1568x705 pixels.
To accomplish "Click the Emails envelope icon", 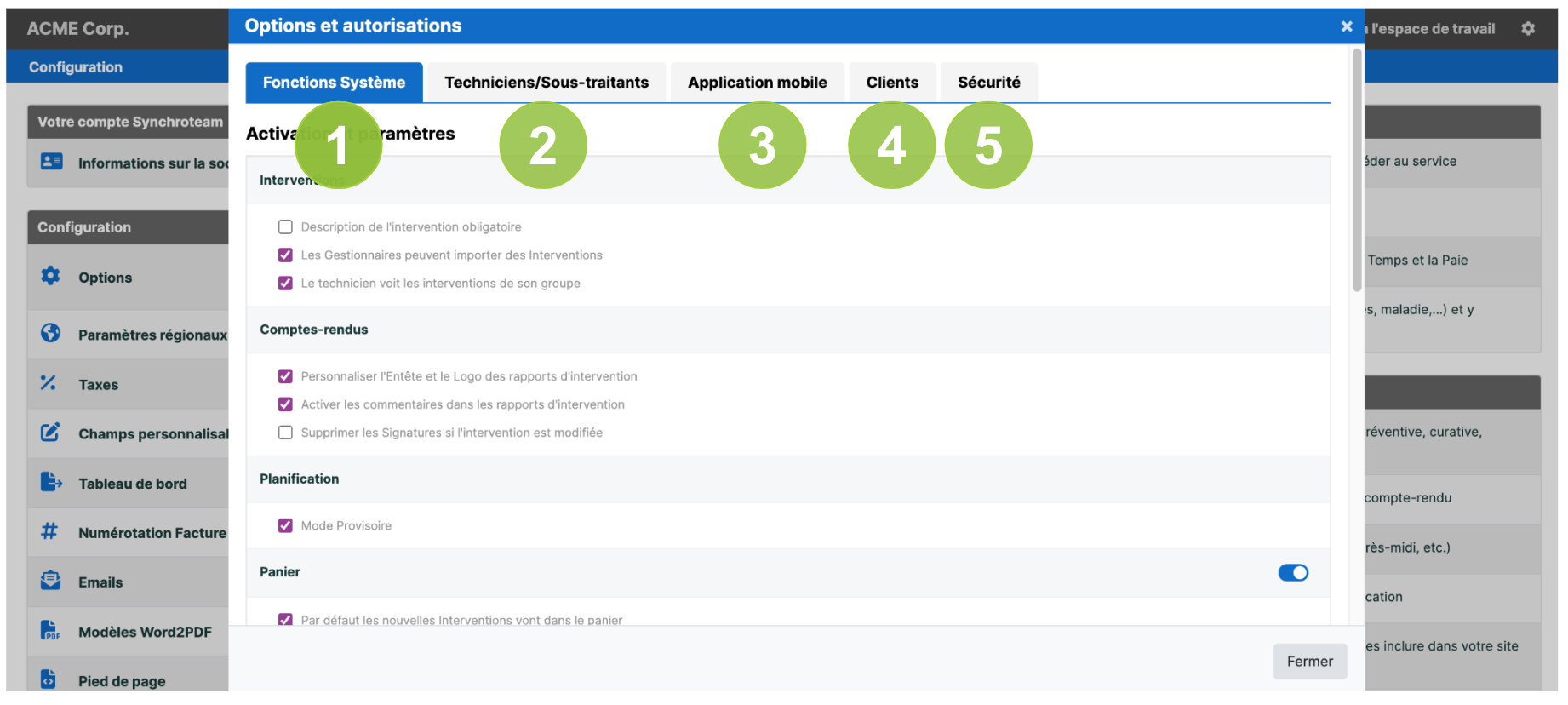I will [x=50, y=581].
